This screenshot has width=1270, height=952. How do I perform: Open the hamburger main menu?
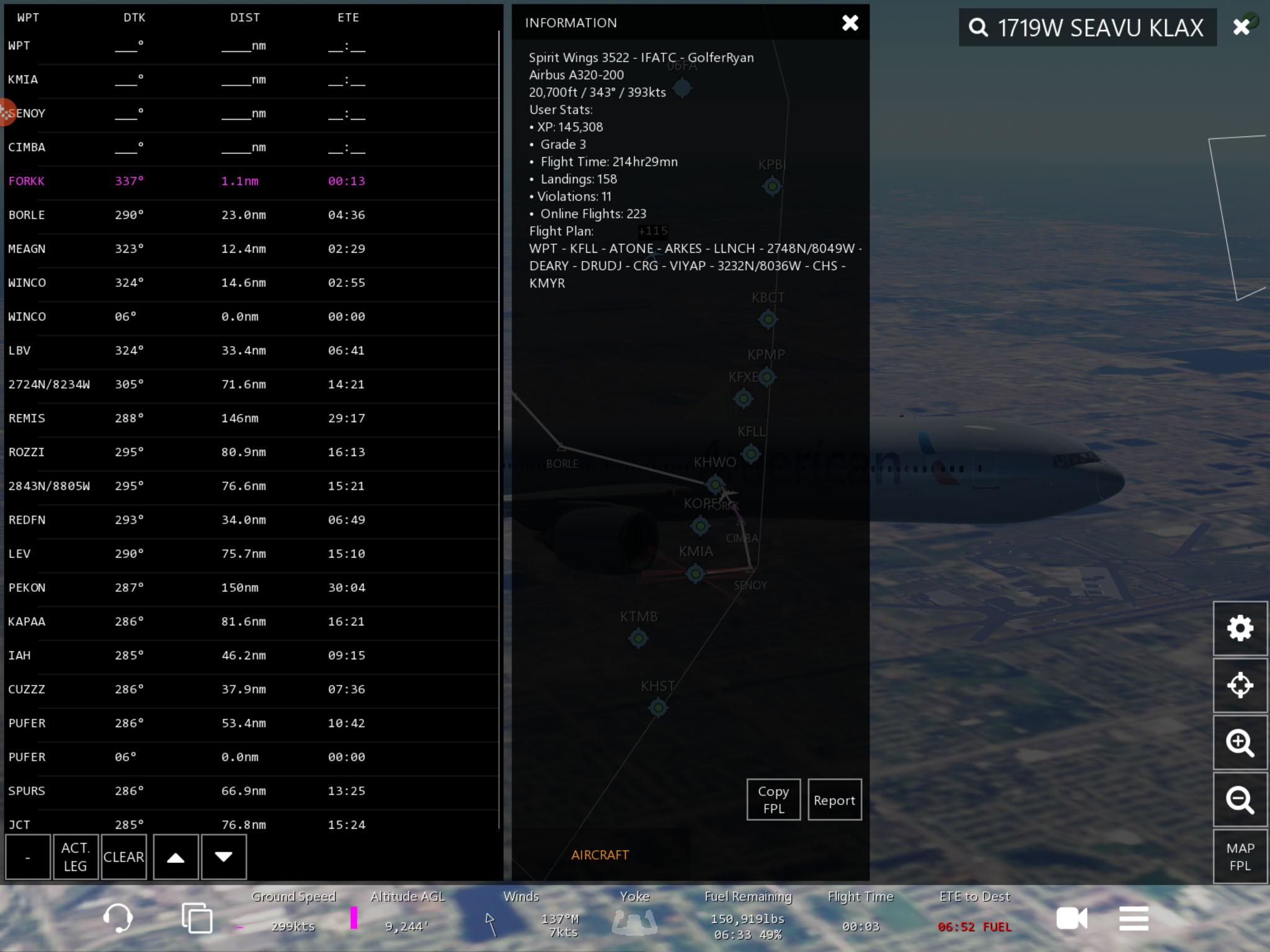click(1134, 918)
